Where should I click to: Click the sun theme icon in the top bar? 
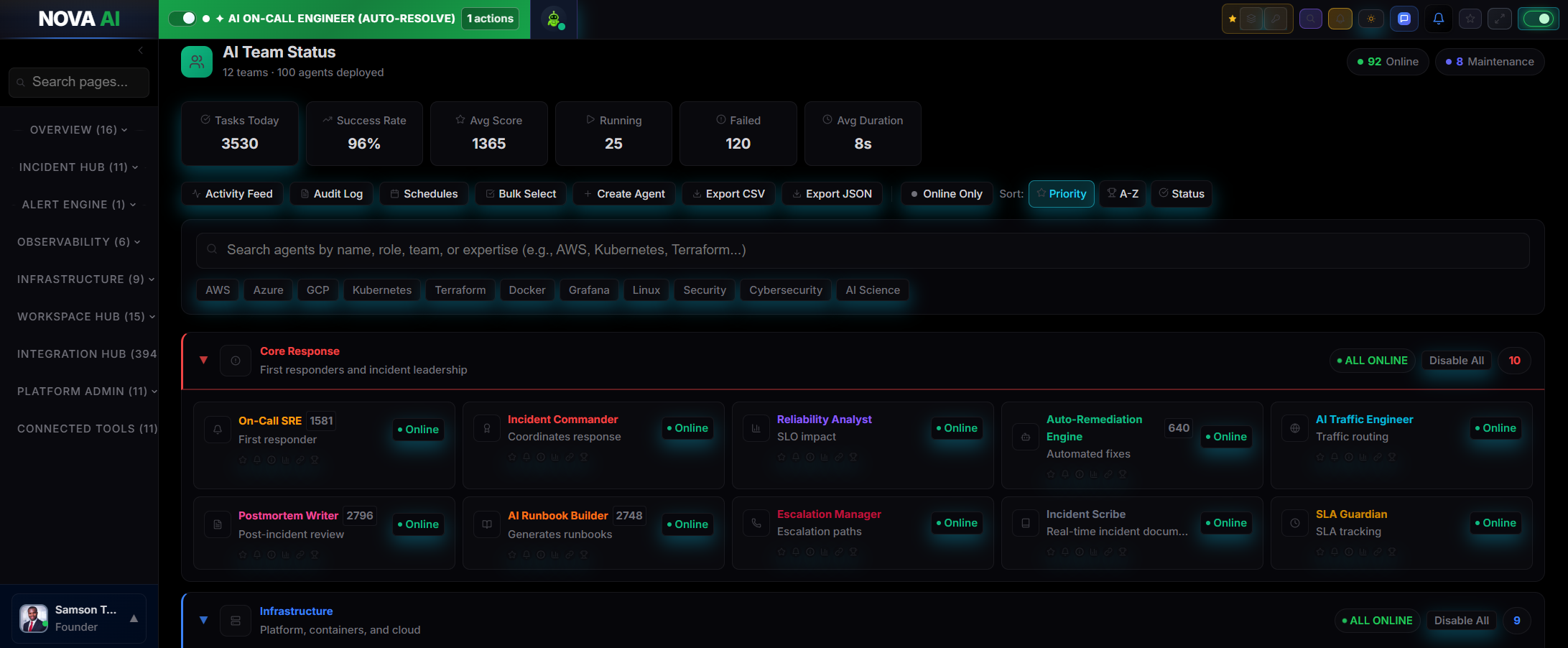pos(1371,19)
